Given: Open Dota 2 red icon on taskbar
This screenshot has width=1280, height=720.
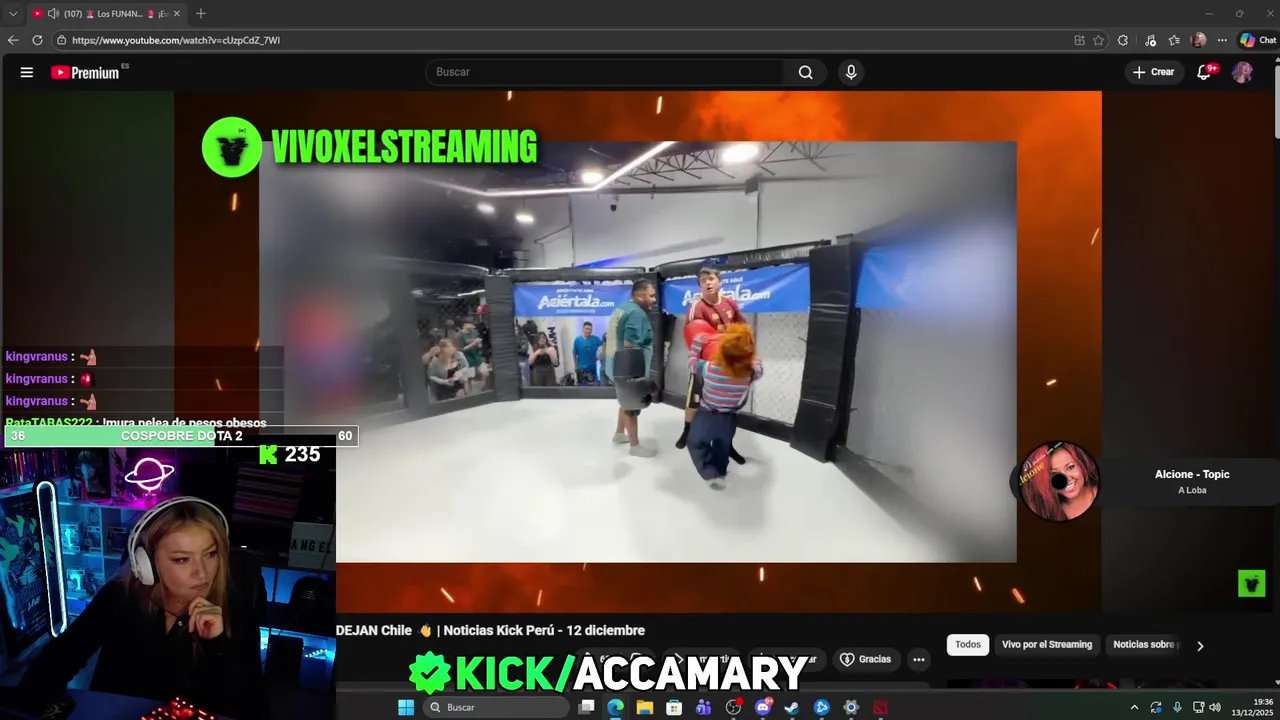Looking at the screenshot, I should click(880, 707).
